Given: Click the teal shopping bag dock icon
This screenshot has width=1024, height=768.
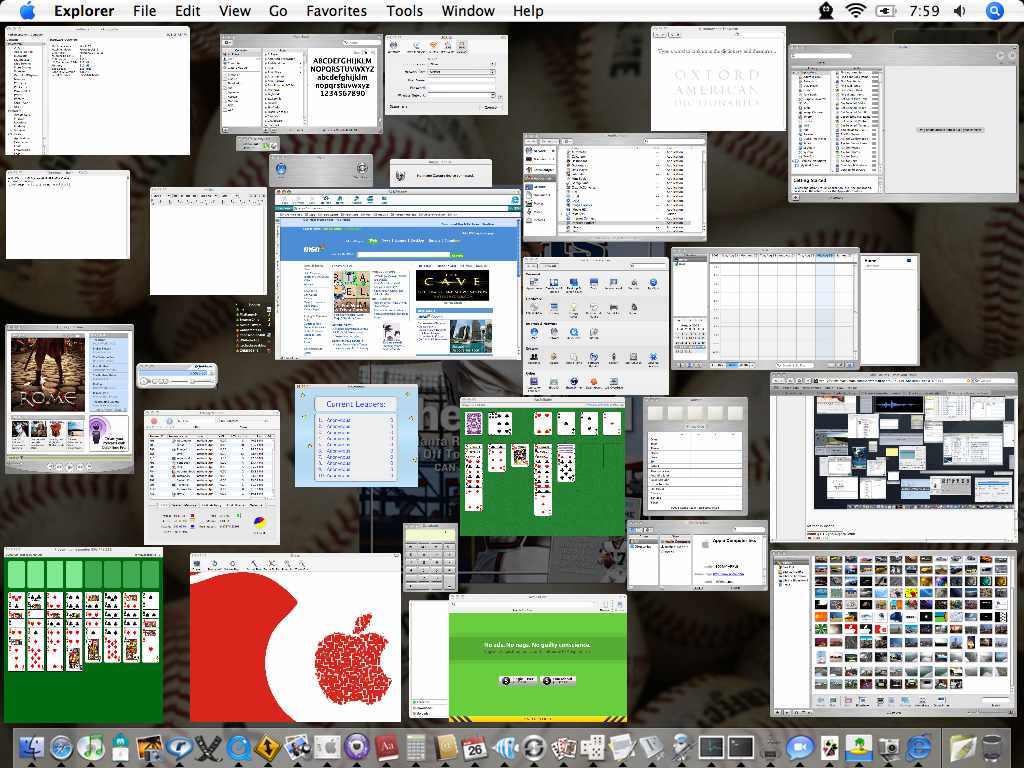Looking at the screenshot, I should [121, 747].
